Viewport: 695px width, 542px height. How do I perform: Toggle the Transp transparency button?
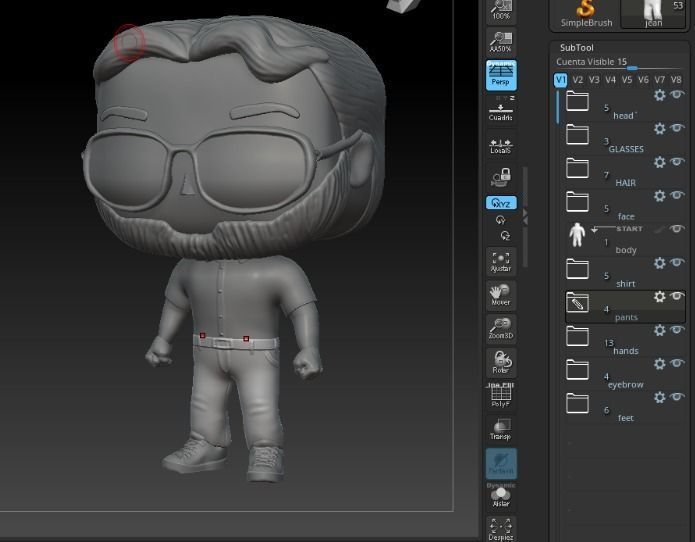click(x=501, y=429)
